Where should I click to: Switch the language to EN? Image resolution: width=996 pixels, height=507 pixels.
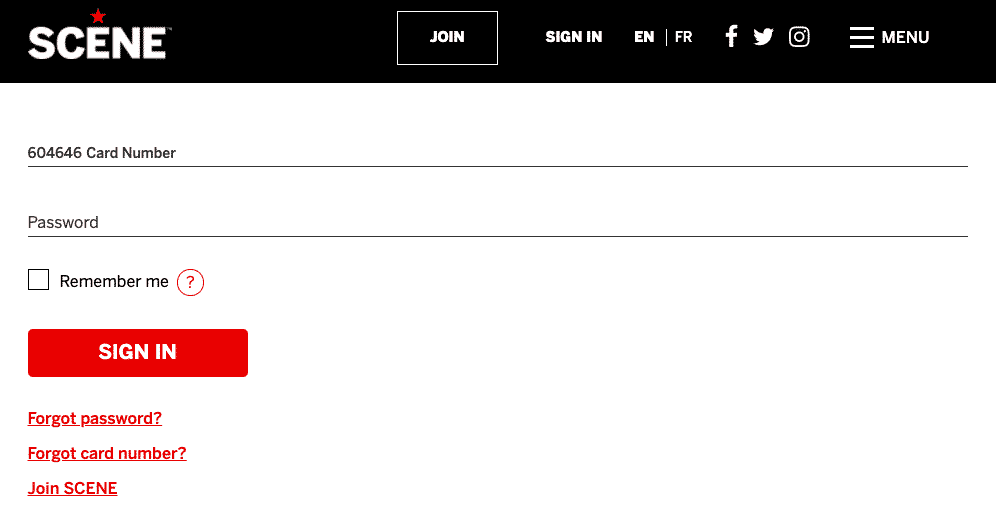[x=644, y=37]
